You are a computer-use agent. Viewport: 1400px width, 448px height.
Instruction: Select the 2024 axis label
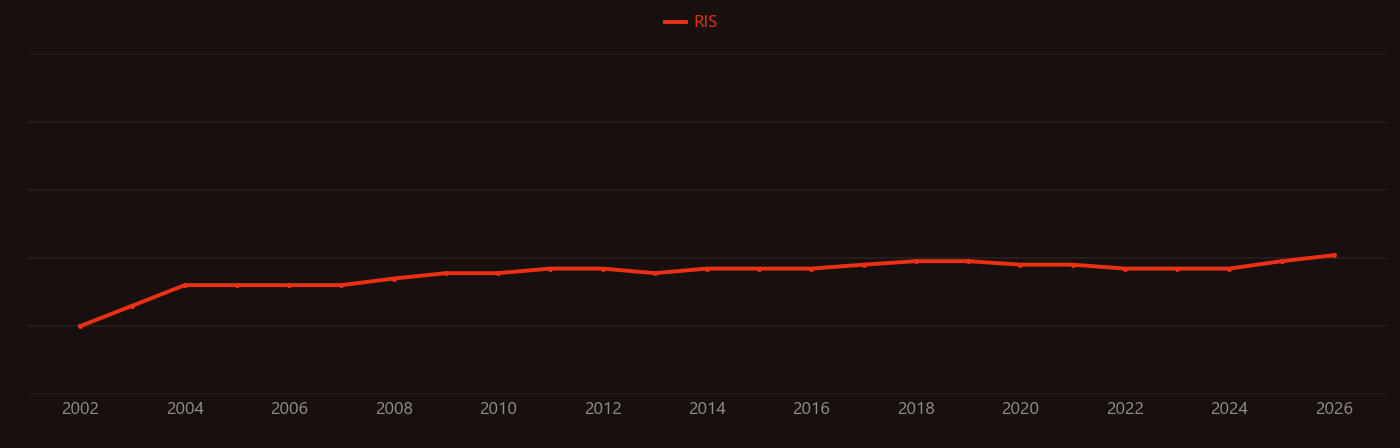click(x=1229, y=409)
